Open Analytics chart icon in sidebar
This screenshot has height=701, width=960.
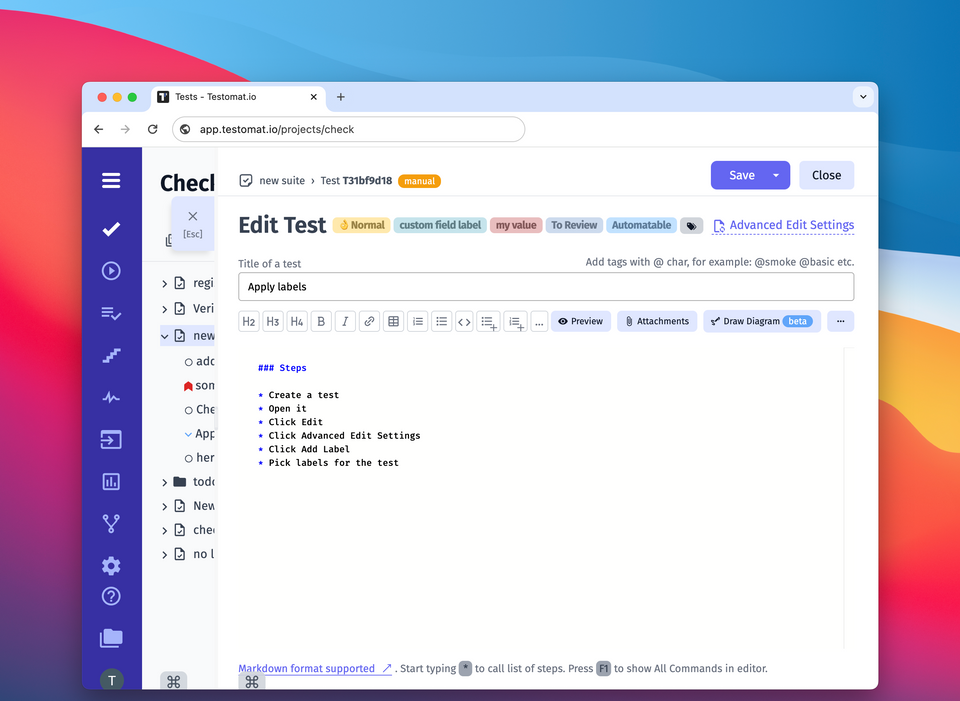pyautogui.click(x=111, y=481)
